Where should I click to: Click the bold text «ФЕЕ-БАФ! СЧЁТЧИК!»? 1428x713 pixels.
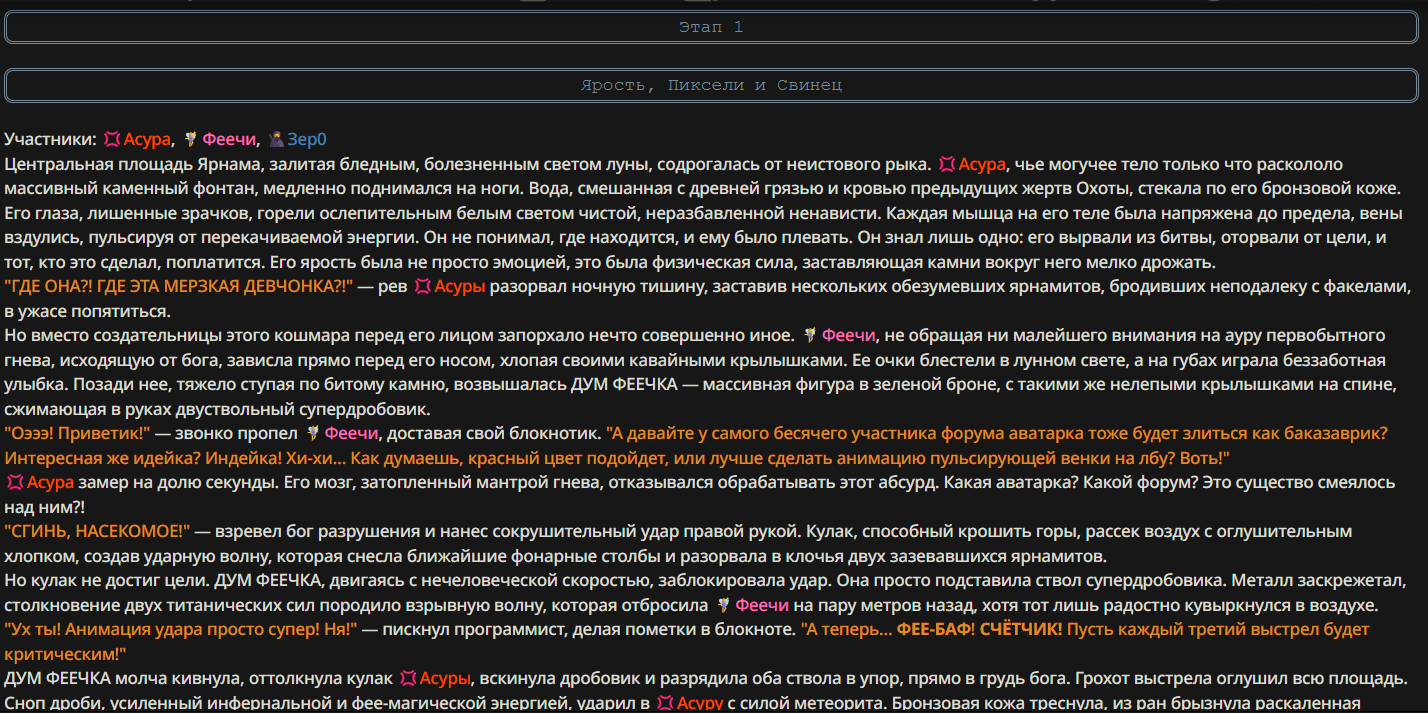point(978,629)
